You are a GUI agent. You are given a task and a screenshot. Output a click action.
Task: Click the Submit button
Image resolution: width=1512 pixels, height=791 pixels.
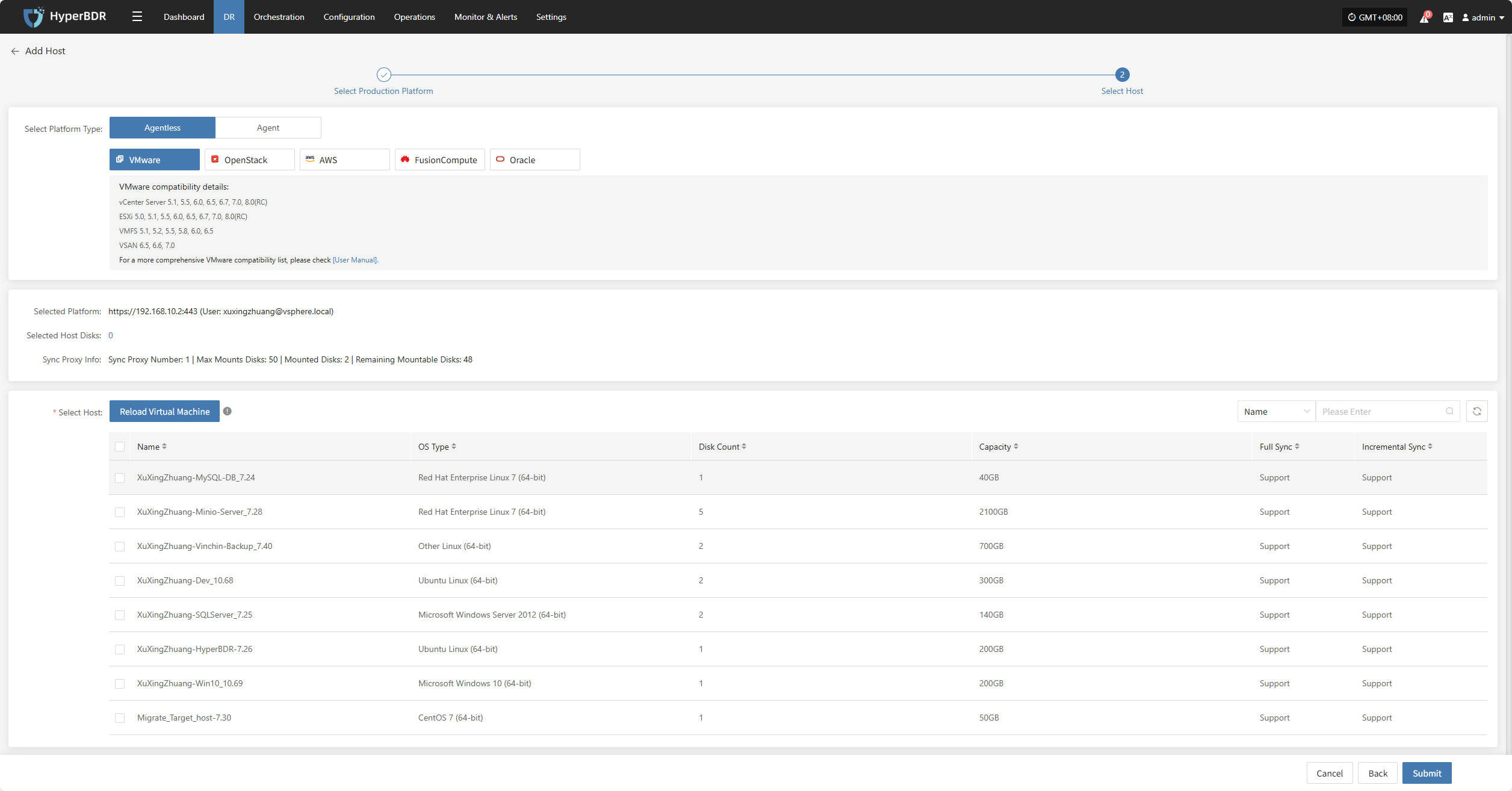(x=1427, y=773)
